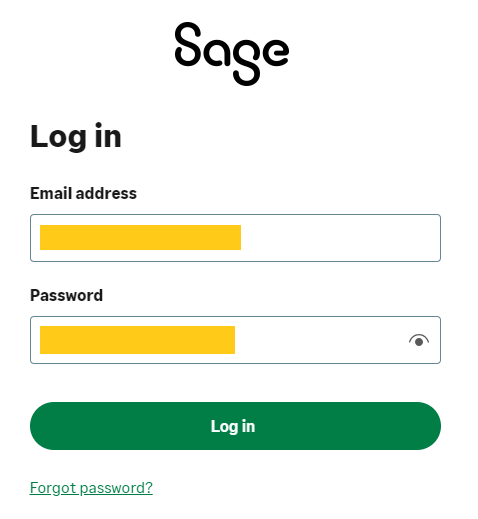The image size is (478, 519).
Task: Click the word password? in the green link
Action: tap(116, 488)
